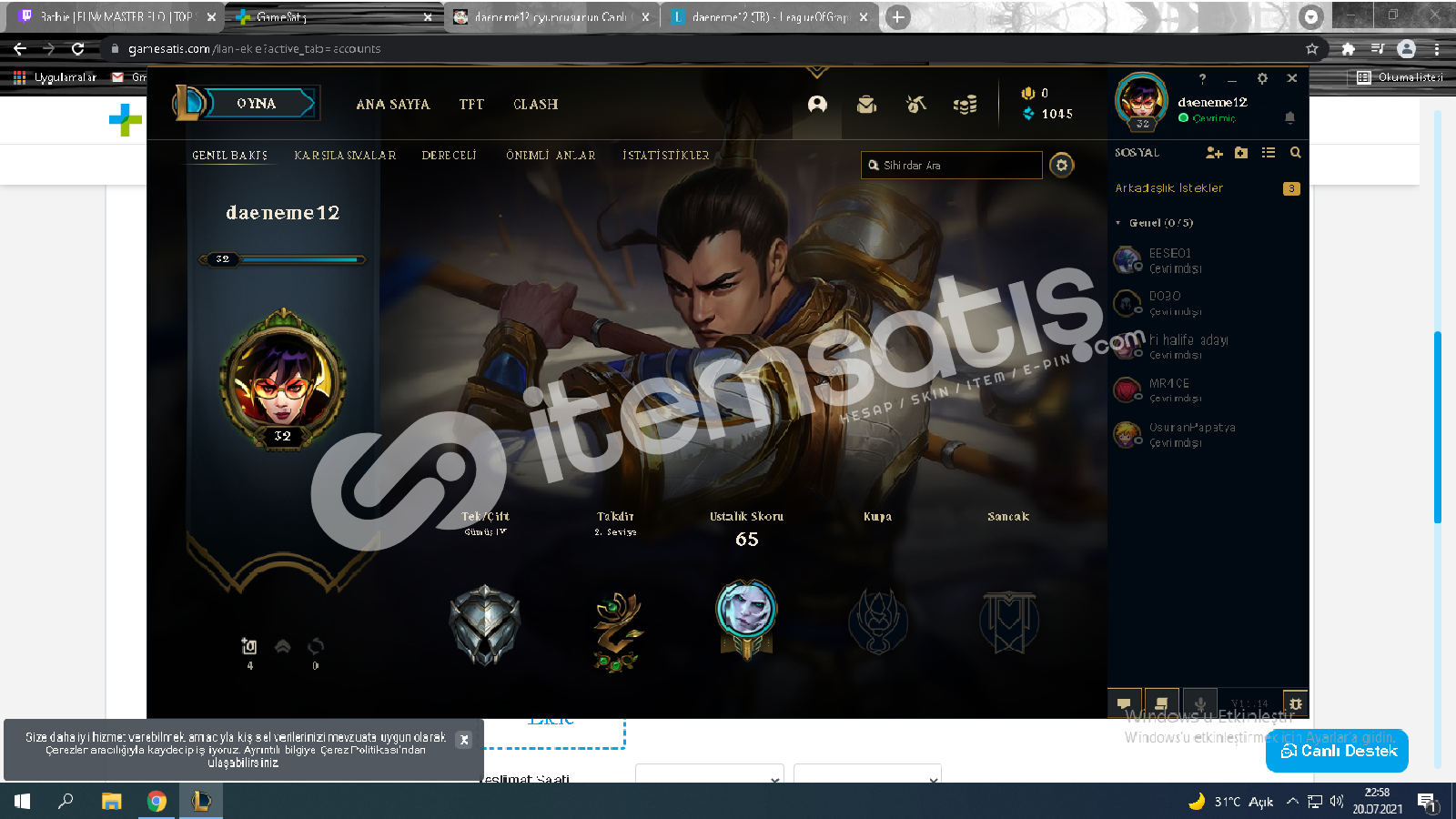The image size is (1456, 819).
Task: Open the Çerez Politikası link
Action: [373, 750]
